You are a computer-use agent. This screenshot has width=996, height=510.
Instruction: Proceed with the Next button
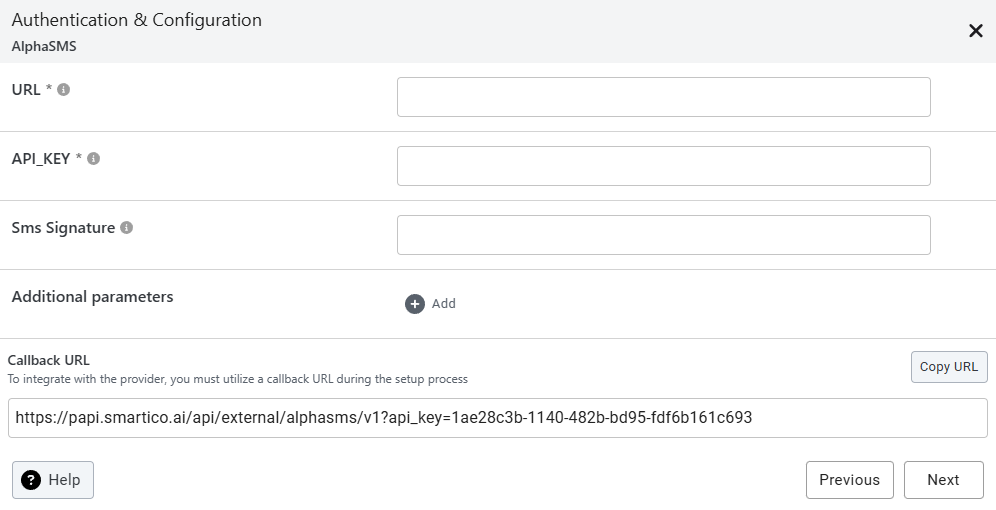[x=943, y=480]
